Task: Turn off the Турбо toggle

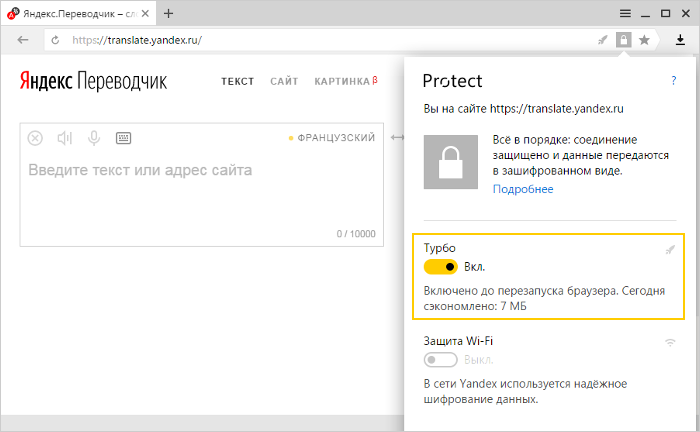Action: [441, 267]
